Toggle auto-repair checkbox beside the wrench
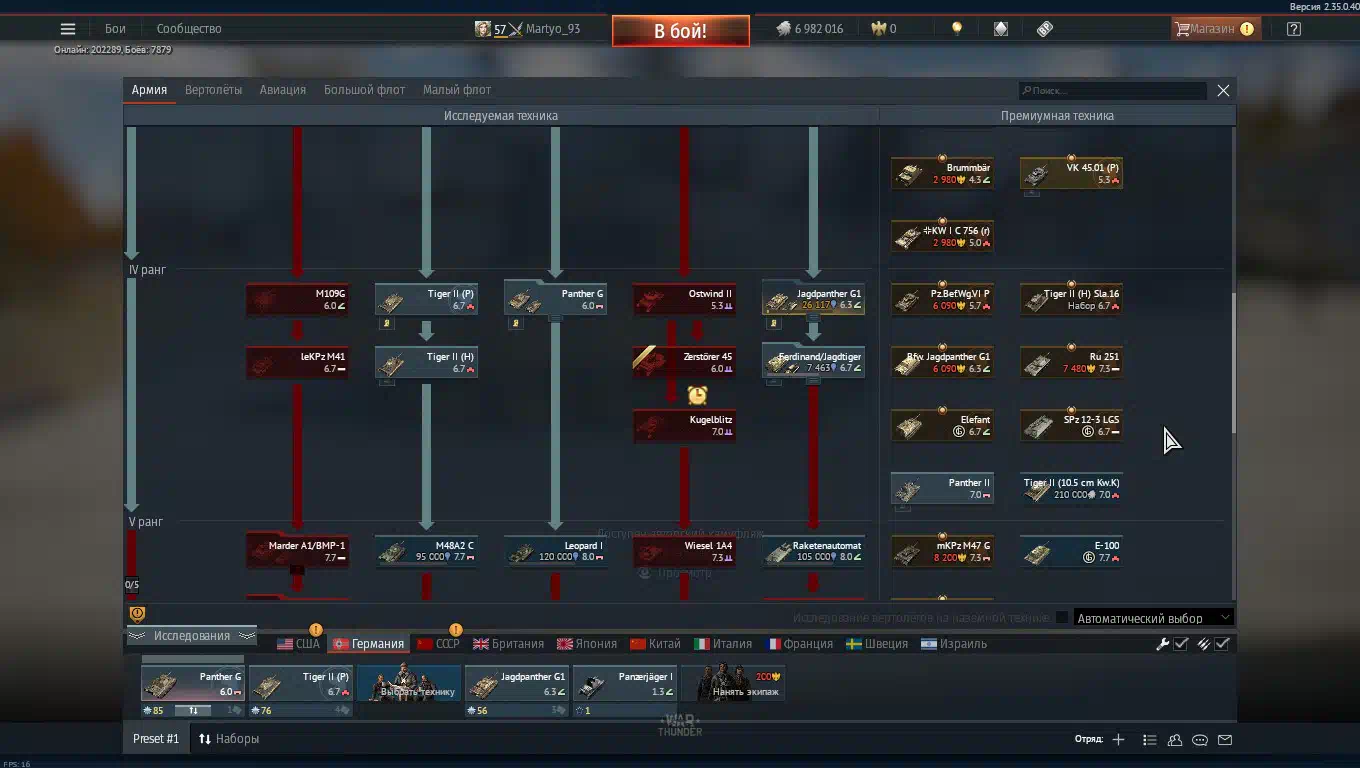1360x768 pixels. (1181, 644)
